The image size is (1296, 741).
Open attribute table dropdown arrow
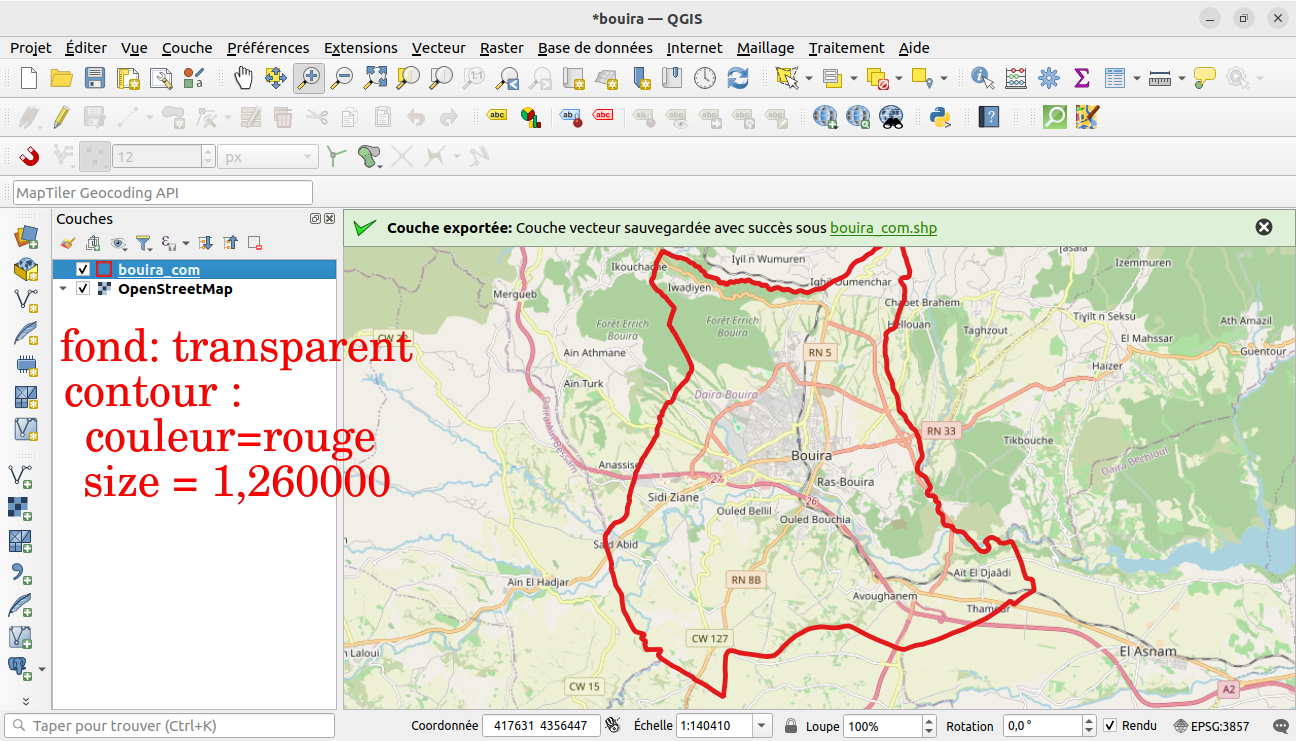[x=1137, y=78]
